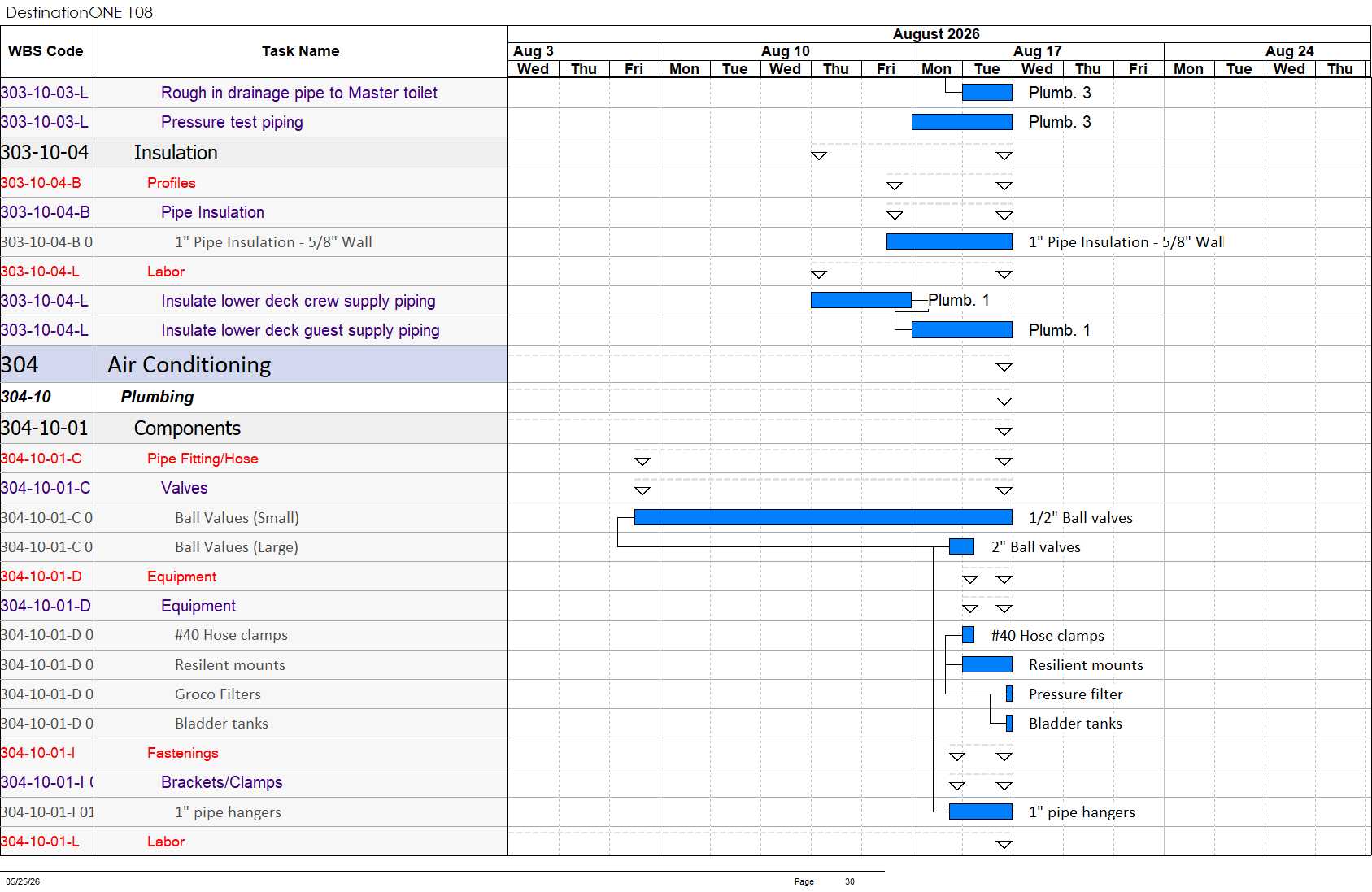The image size is (1372, 892).
Task: Click the 1/2" Ball valves Gantt bar
Action: pos(823,517)
